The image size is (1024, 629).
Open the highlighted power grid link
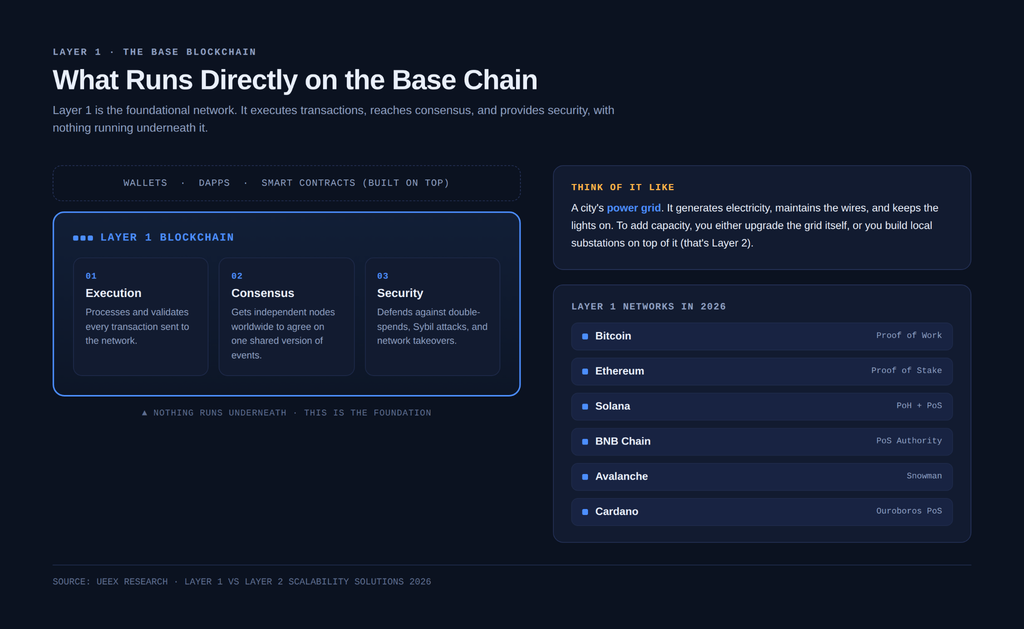(633, 208)
